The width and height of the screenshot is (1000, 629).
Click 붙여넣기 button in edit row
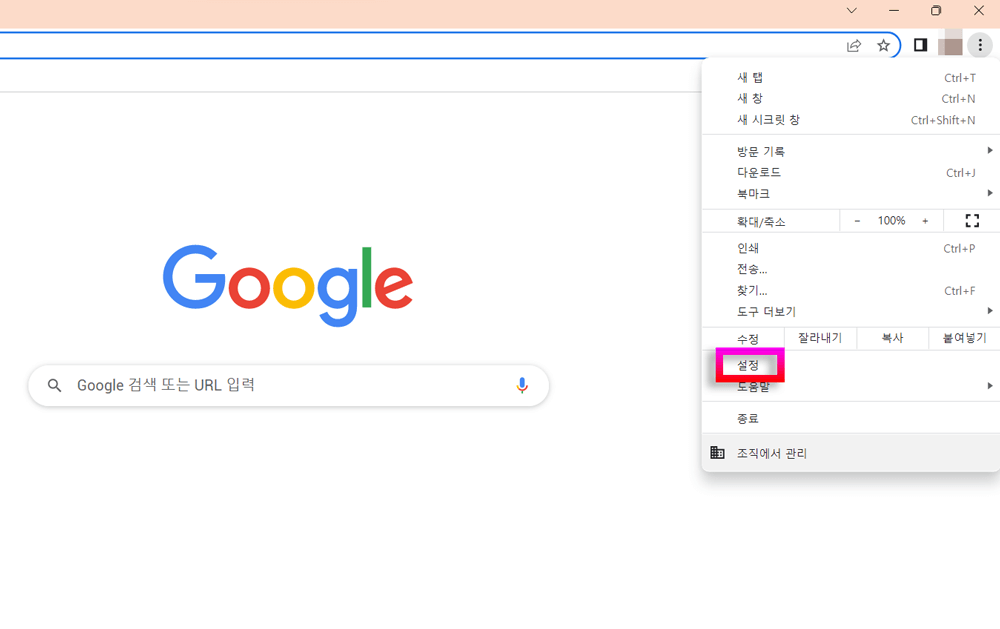964,338
